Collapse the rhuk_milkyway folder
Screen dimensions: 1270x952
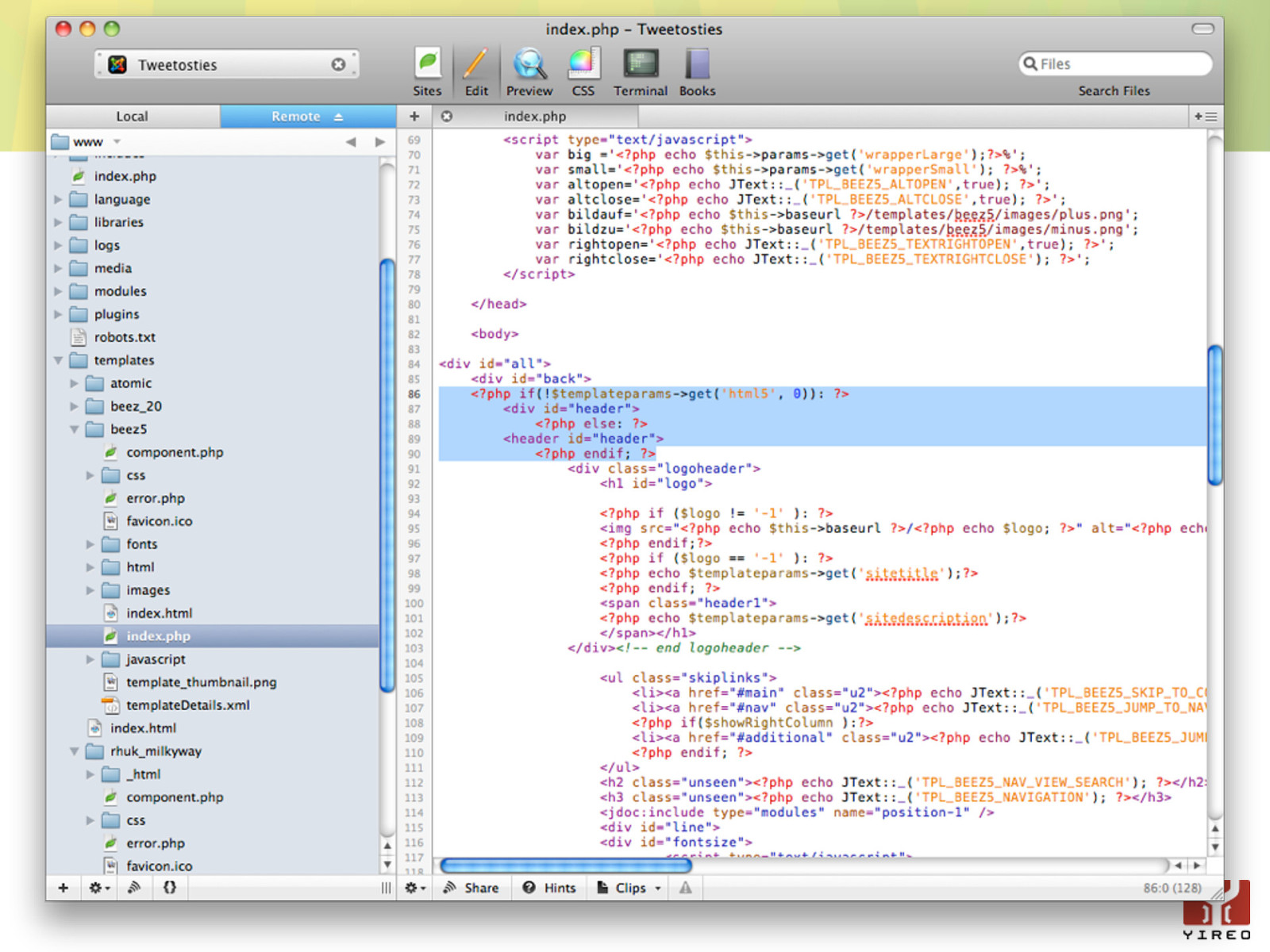point(74,751)
